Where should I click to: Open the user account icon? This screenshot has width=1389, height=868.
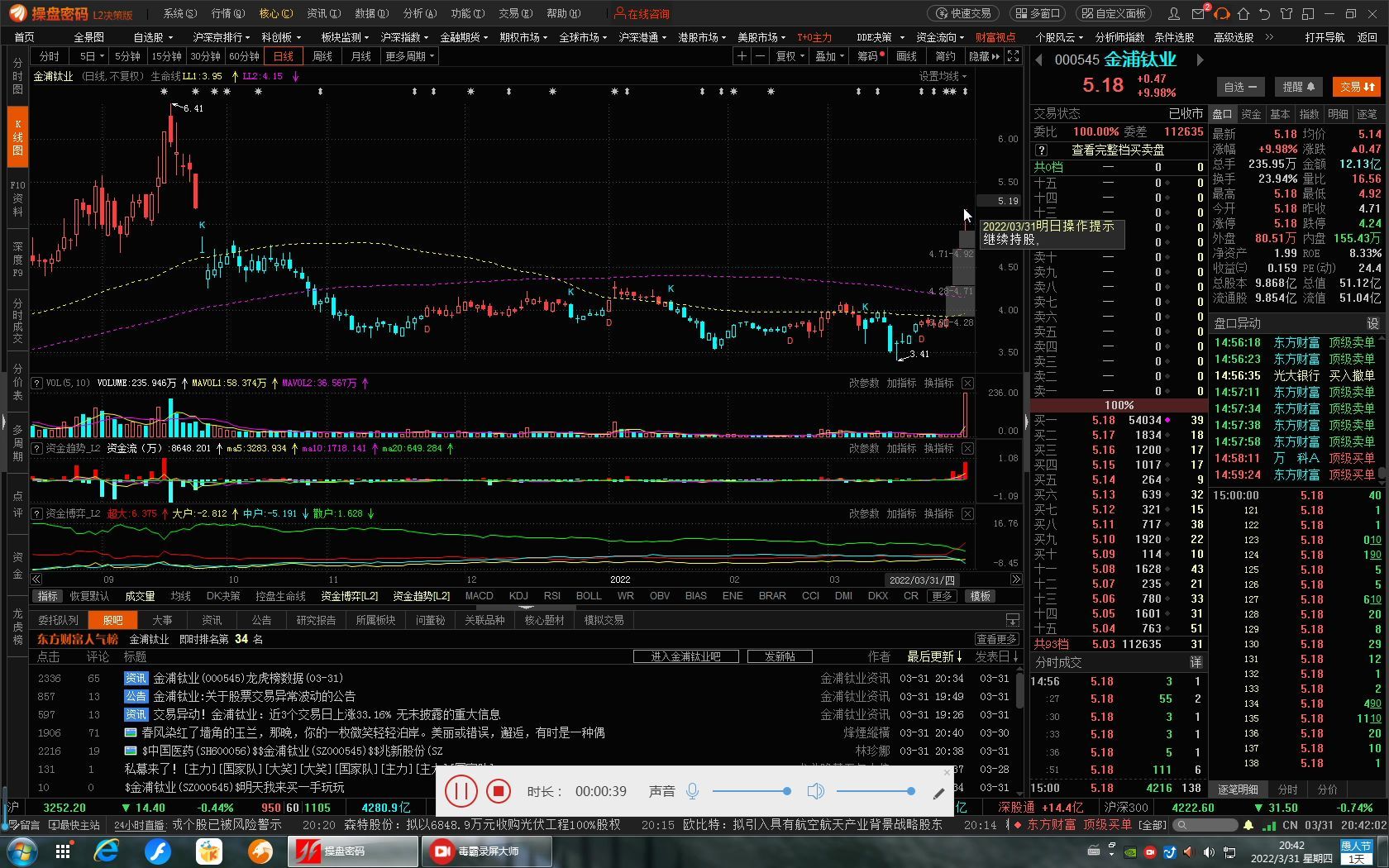1173,13
